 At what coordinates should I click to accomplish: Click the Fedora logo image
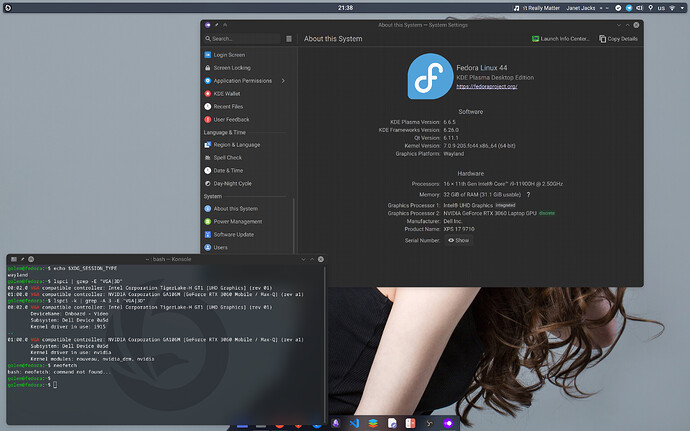point(430,76)
